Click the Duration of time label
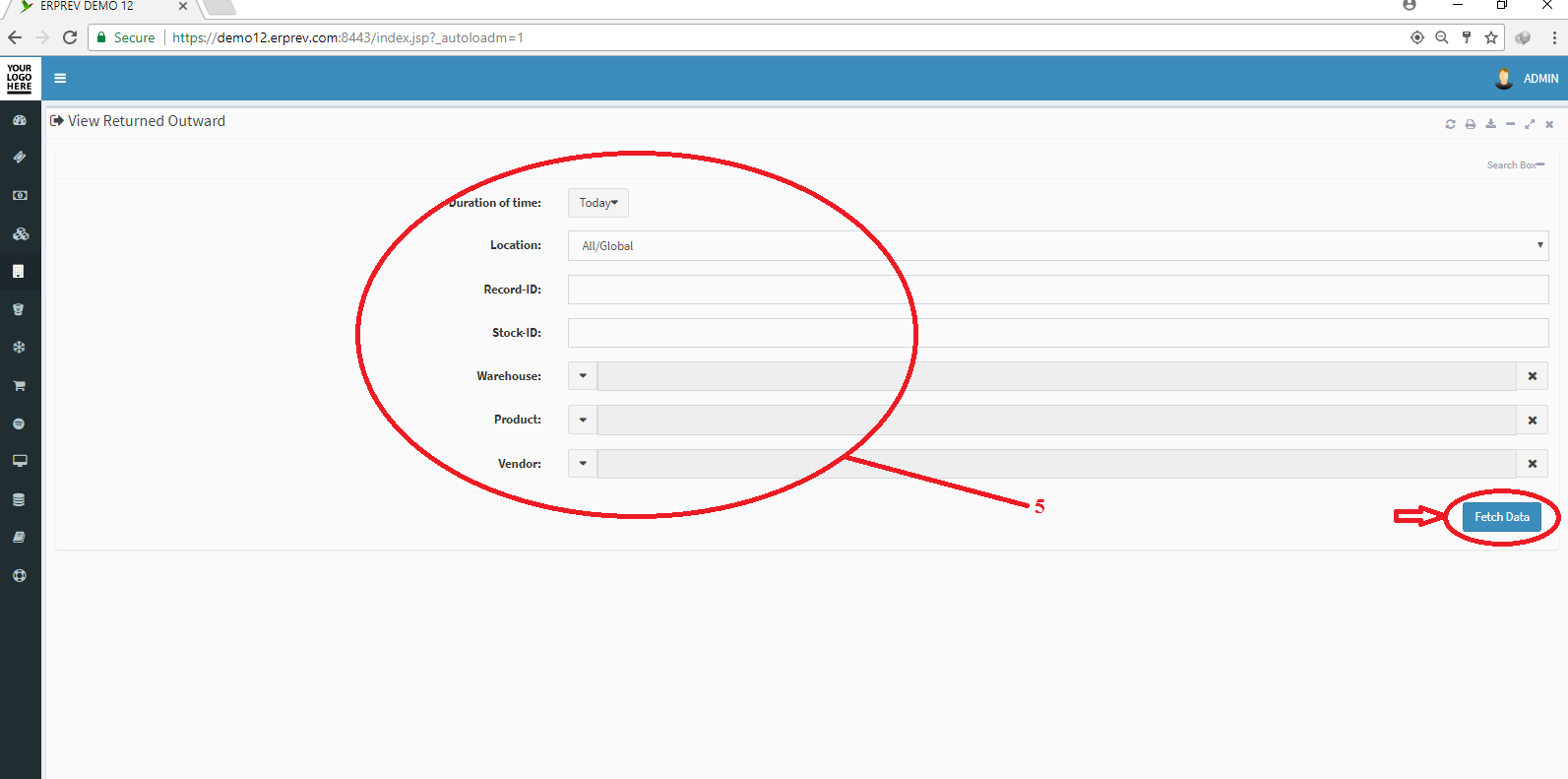This screenshot has height=779, width=1568. [495, 203]
